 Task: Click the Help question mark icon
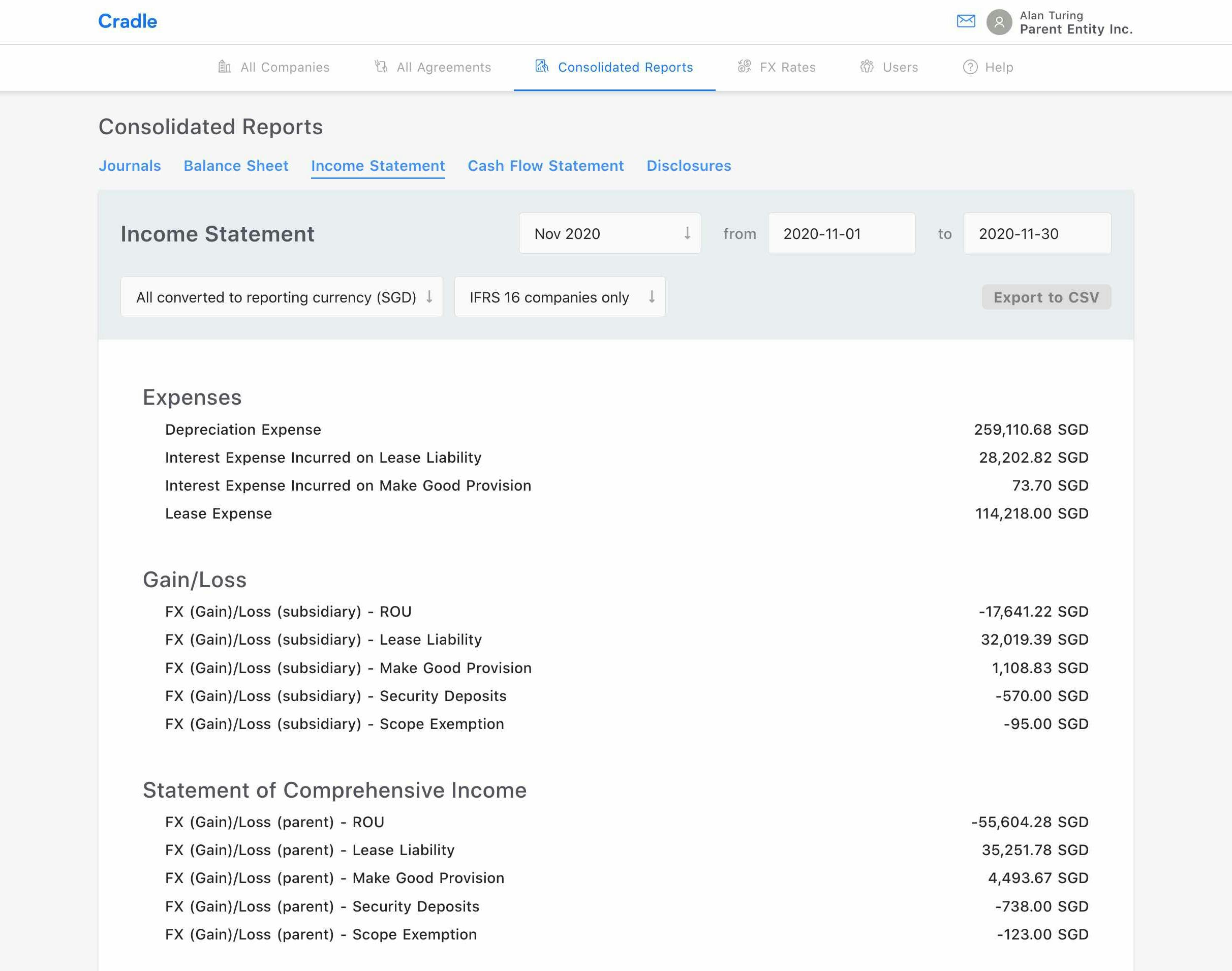click(970, 67)
